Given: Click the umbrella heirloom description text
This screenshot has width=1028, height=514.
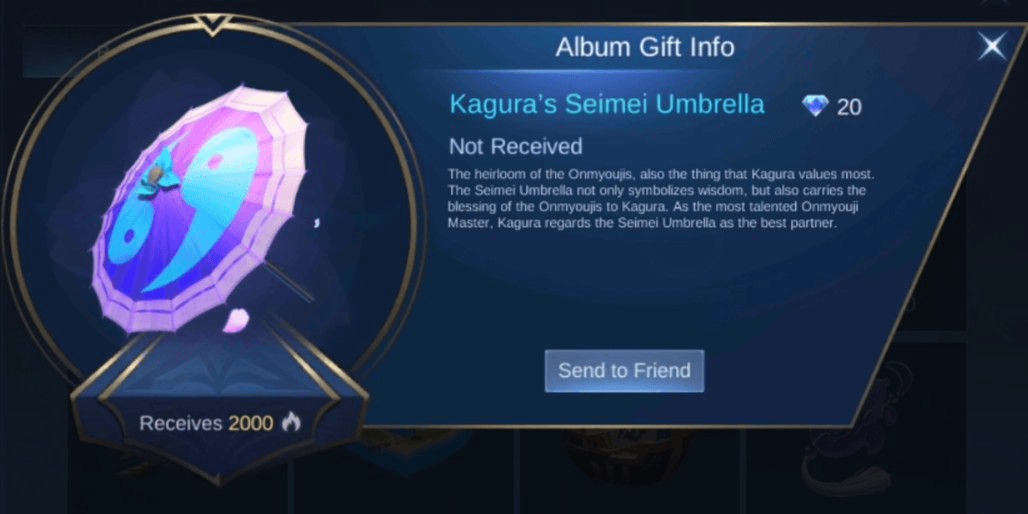Looking at the screenshot, I should pyautogui.click(x=662, y=199).
